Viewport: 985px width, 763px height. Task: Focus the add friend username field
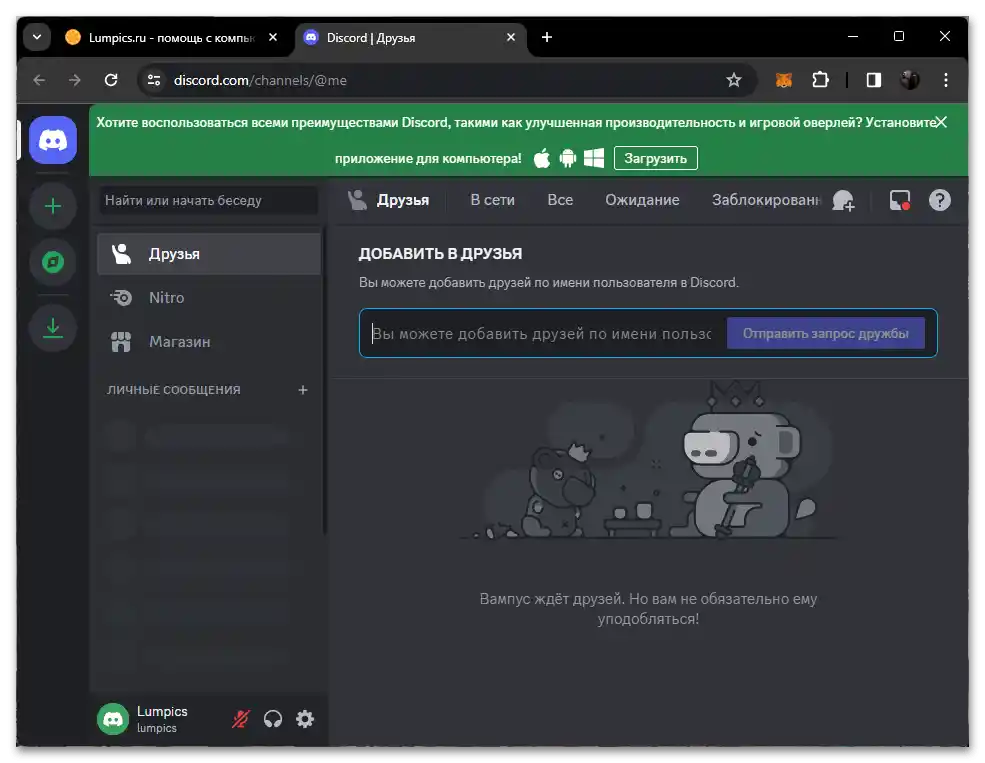(541, 333)
